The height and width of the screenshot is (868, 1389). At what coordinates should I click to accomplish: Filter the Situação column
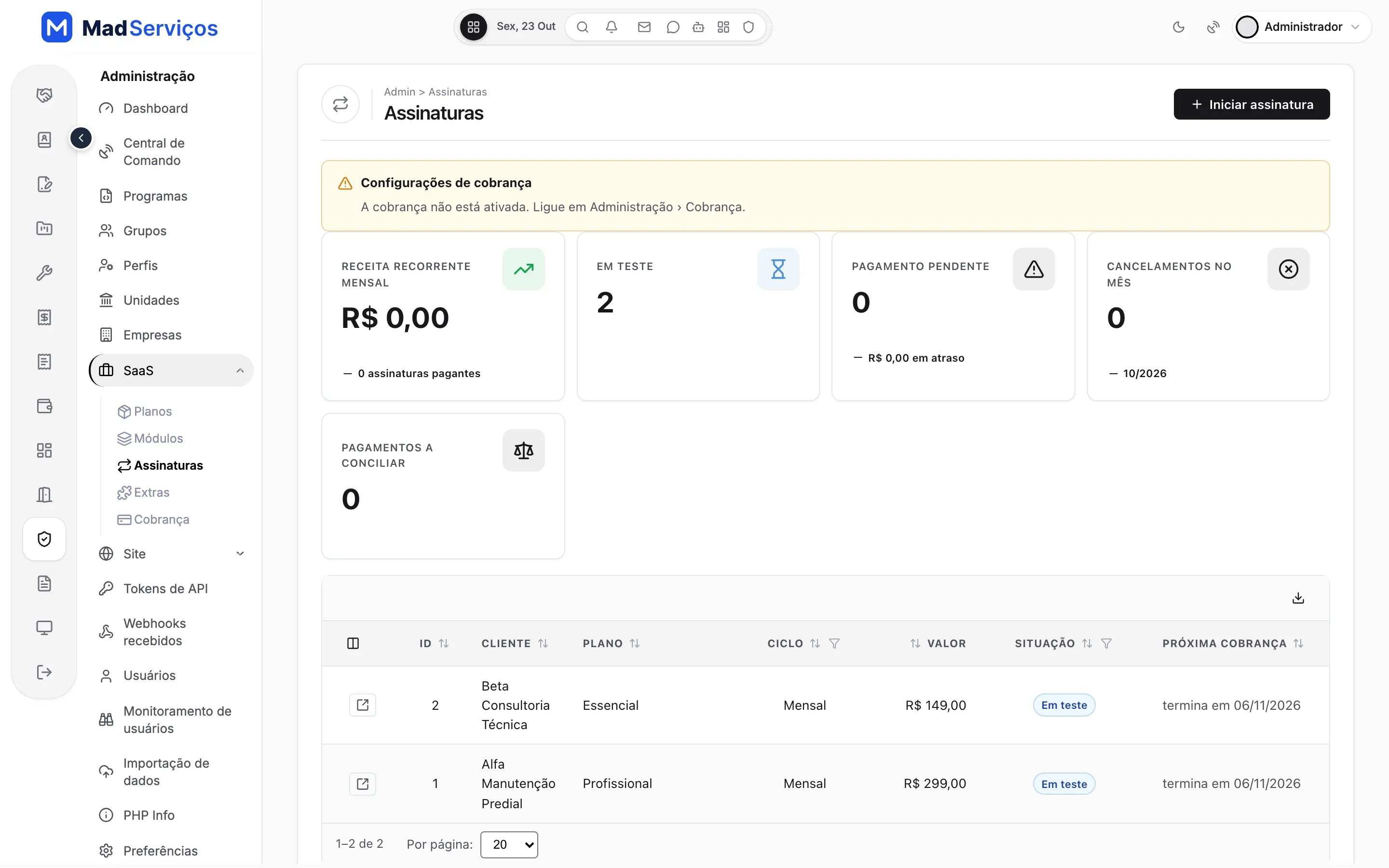[1106, 644]
